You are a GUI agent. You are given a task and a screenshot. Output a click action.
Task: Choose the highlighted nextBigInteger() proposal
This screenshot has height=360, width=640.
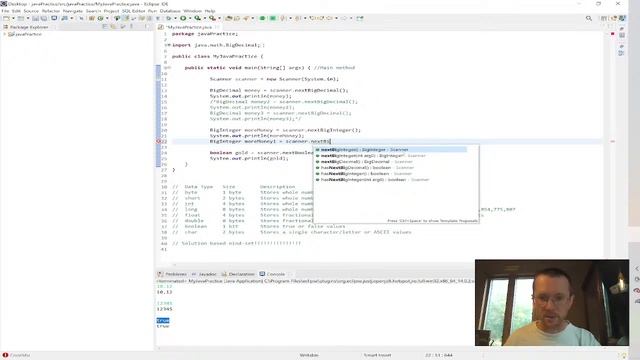[x=391, y=150]
